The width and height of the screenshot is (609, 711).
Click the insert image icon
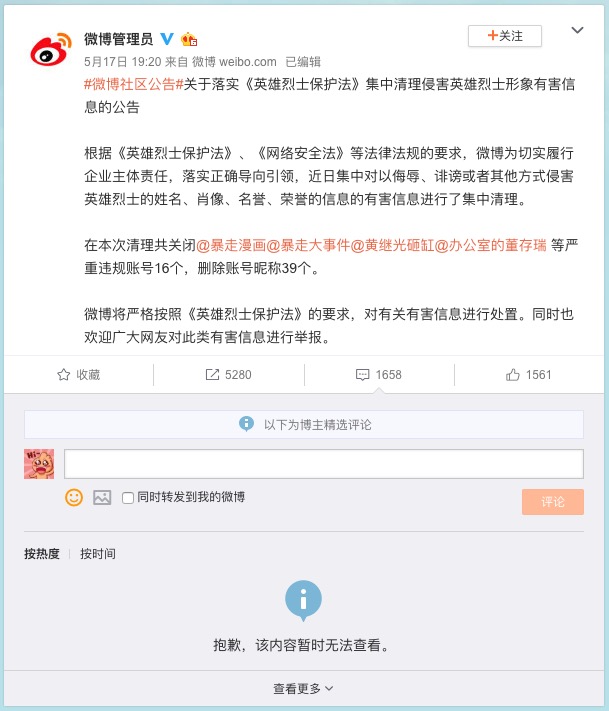tap(102, 497)
